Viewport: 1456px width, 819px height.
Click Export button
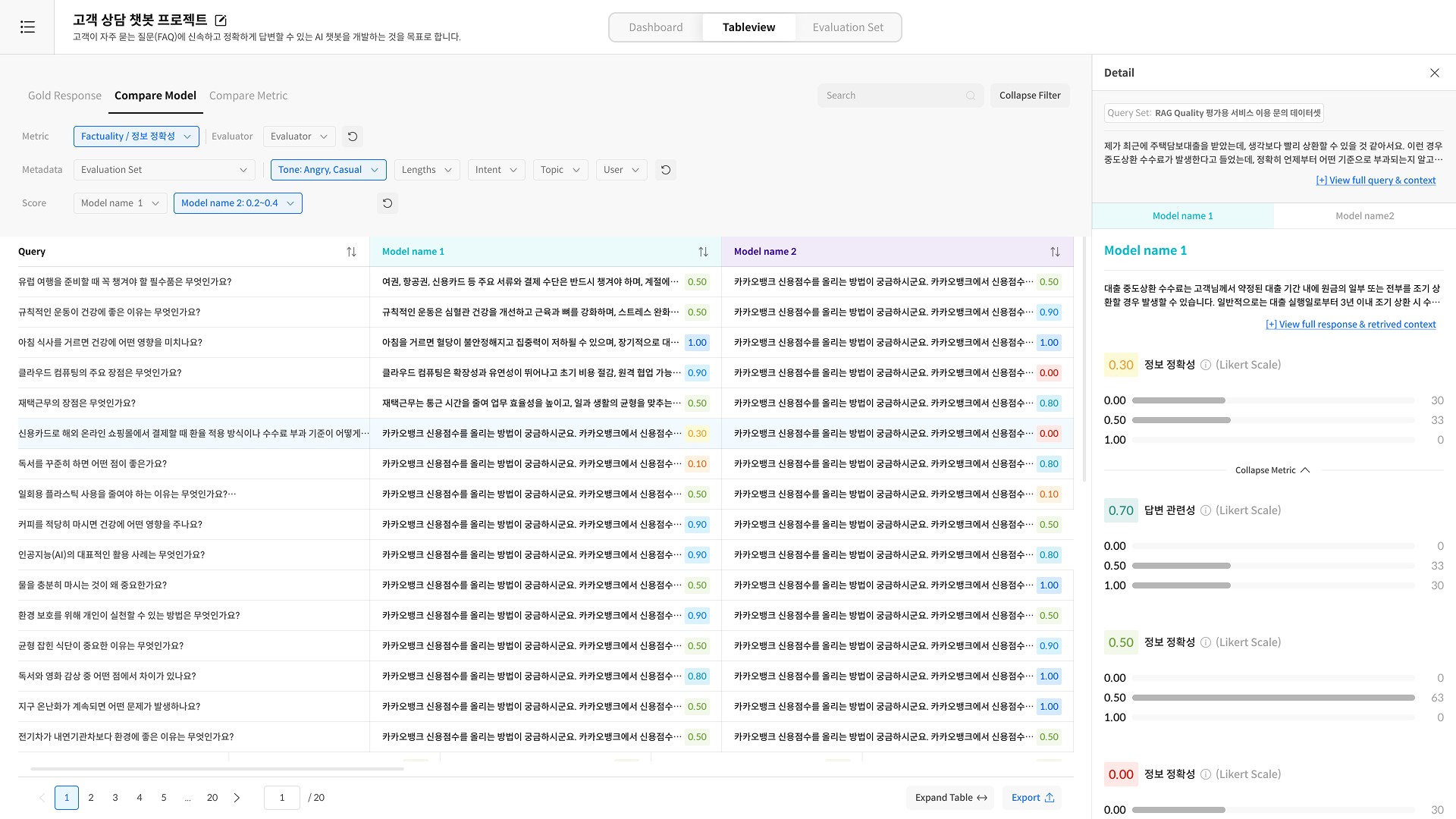(x=1032, y=798)
